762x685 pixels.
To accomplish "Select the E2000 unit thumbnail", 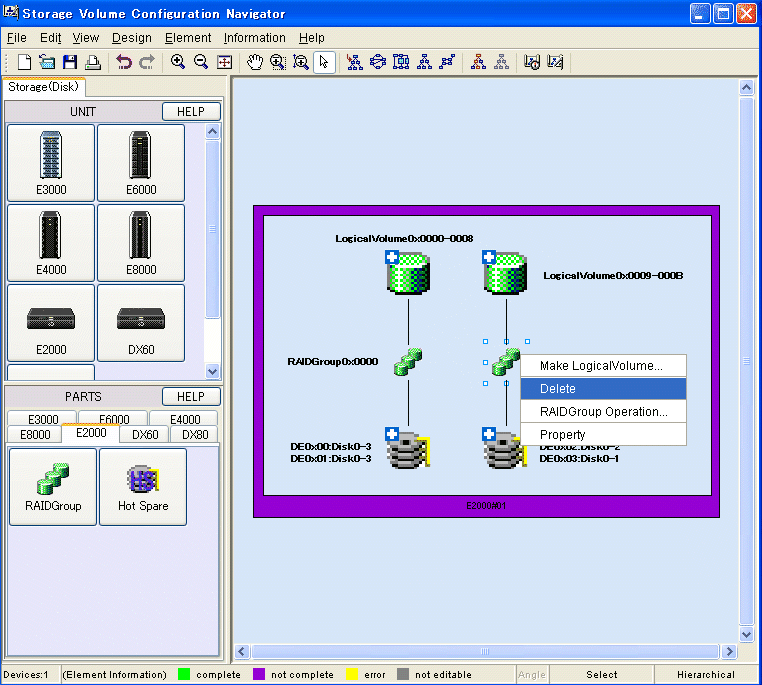I will point(51,323).
